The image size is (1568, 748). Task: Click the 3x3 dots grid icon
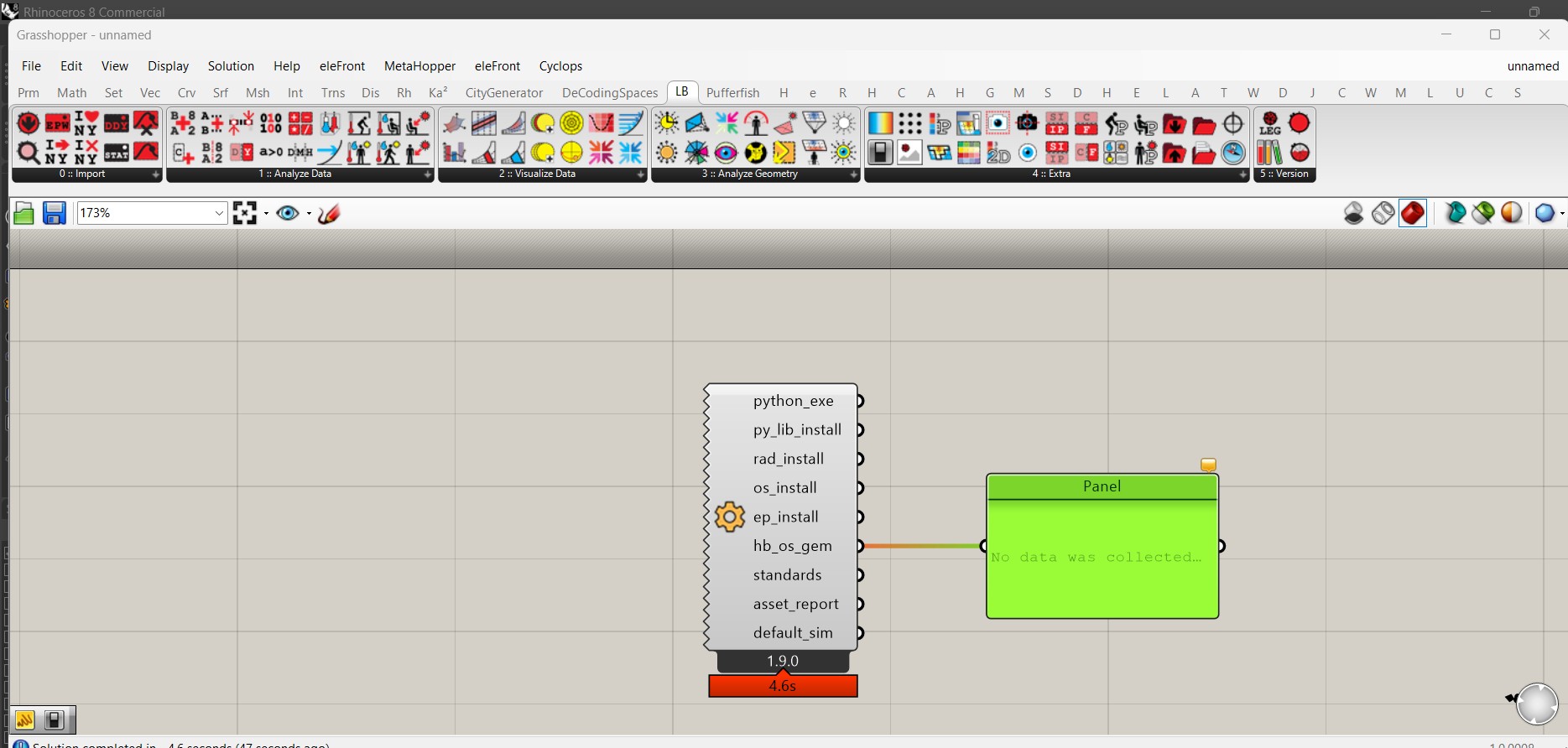pos(909,123)
